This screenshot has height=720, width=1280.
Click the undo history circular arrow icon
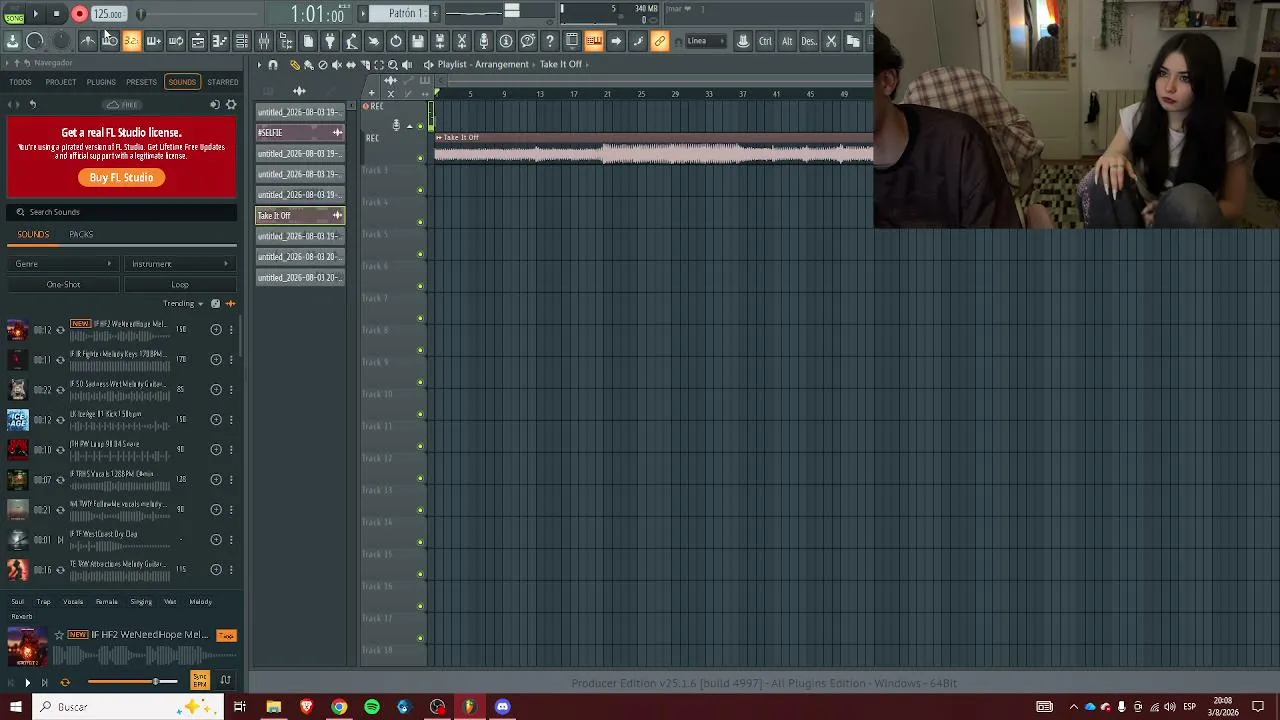point(396,41)
